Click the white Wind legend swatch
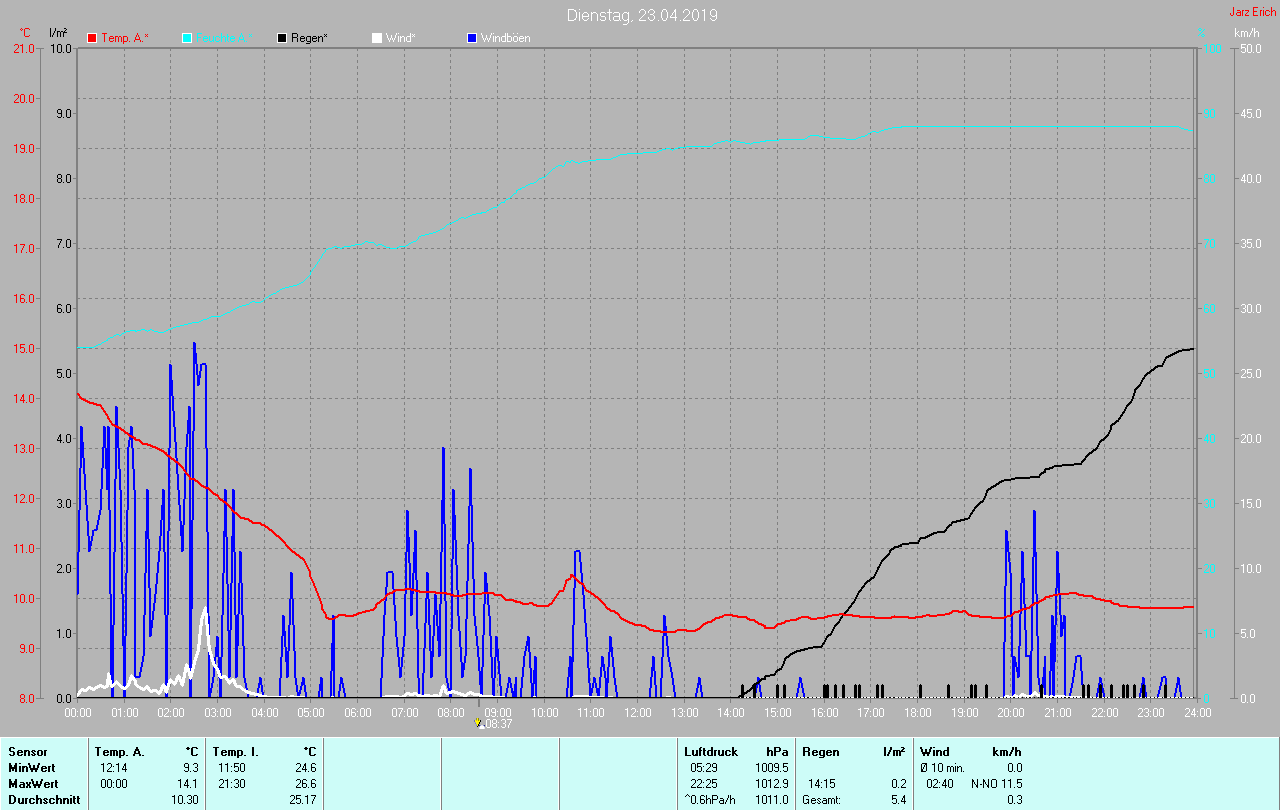 coord(376,38)
